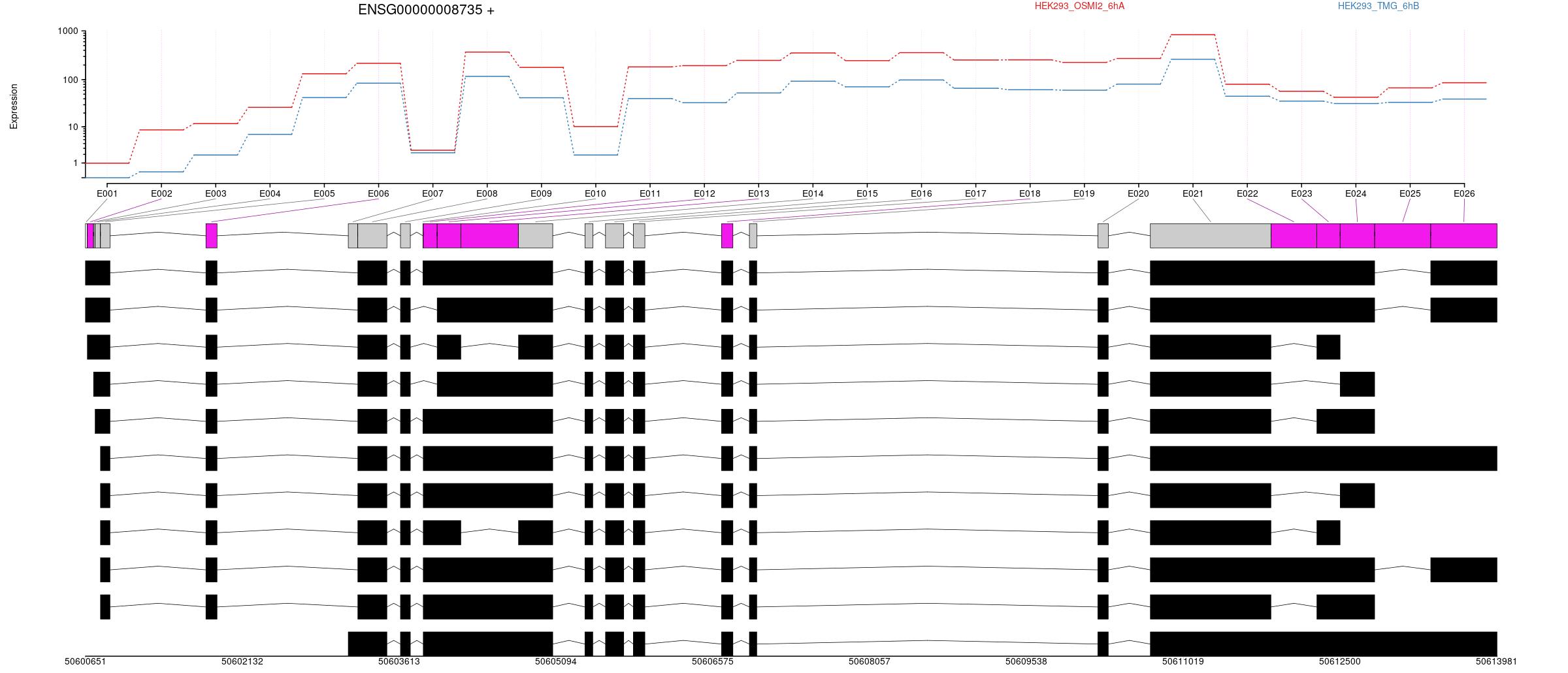Viewport: 1568px width, 673px height.
Task: Click exon label E008
Action: 487,193
